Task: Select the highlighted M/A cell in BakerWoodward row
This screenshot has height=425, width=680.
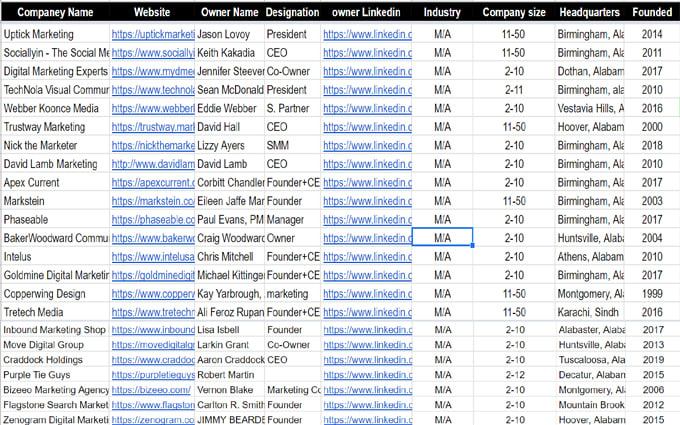Action: [442, 238]
